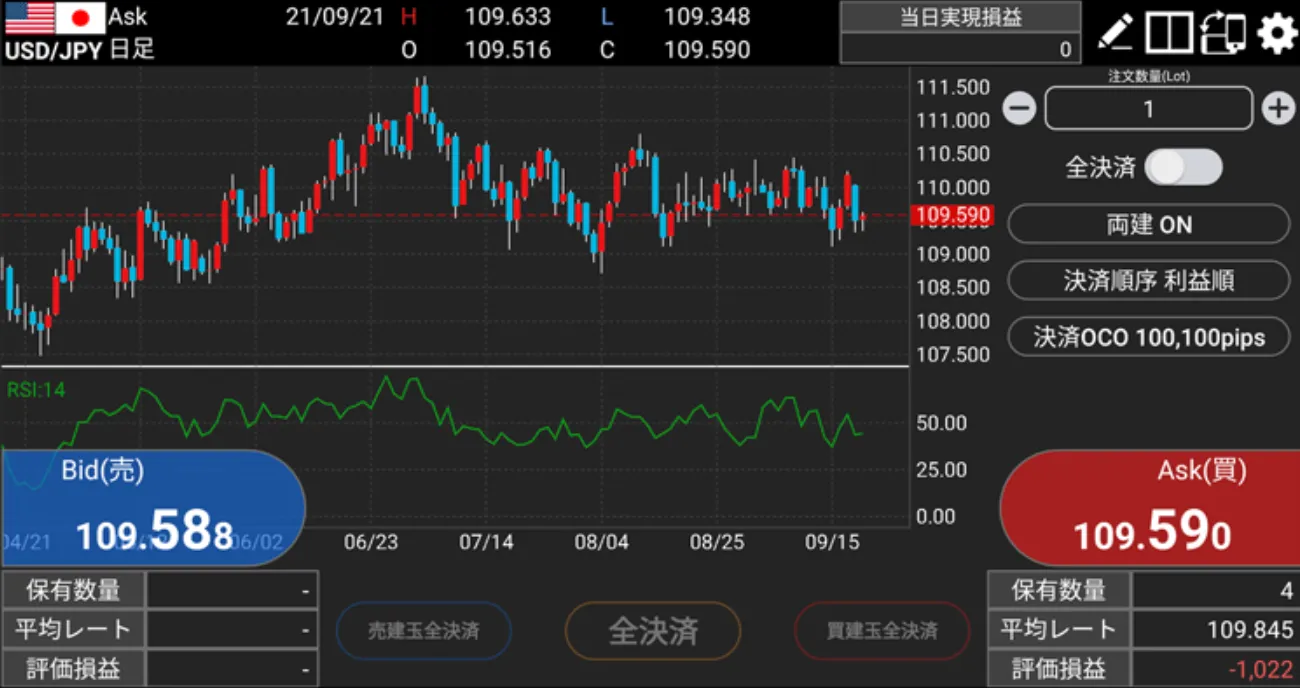The width and height of the screenshot is (1300, 688).
Task: Toggle 両建 ON hedging setting
Action: pos(1148,225)
